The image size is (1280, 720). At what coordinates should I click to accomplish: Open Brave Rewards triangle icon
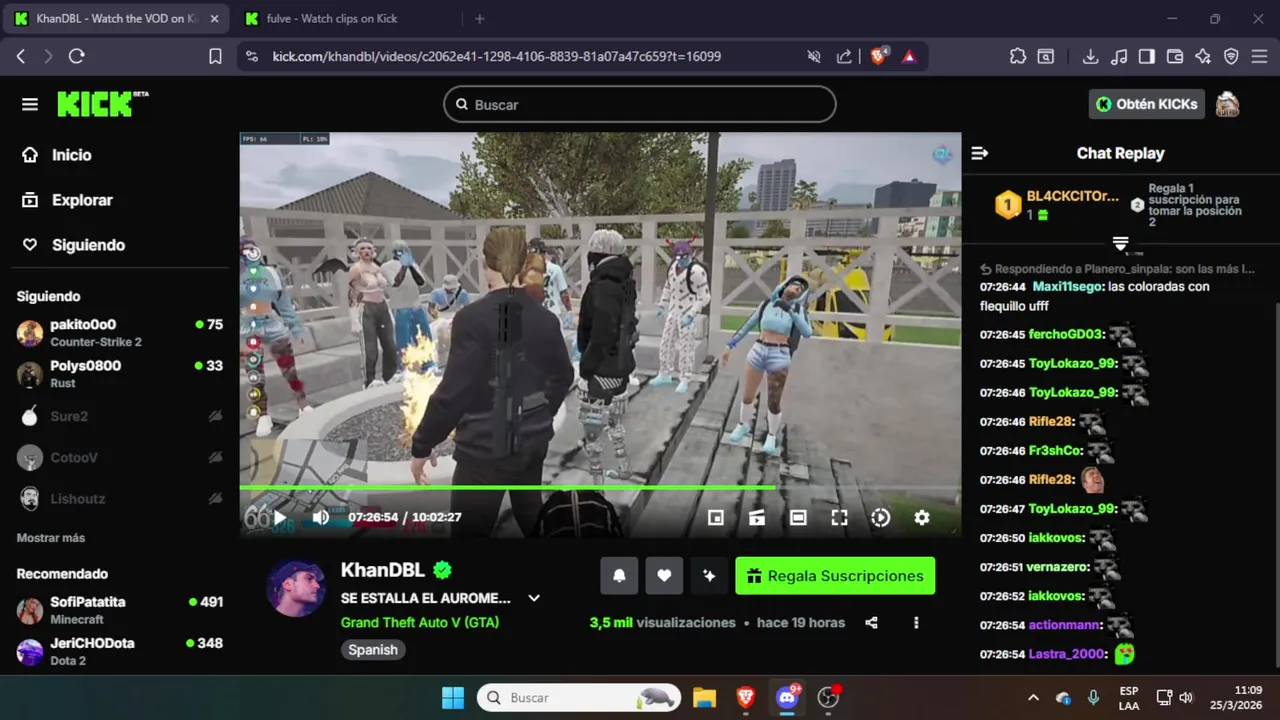pyautogui.click(x=909, y=57)
